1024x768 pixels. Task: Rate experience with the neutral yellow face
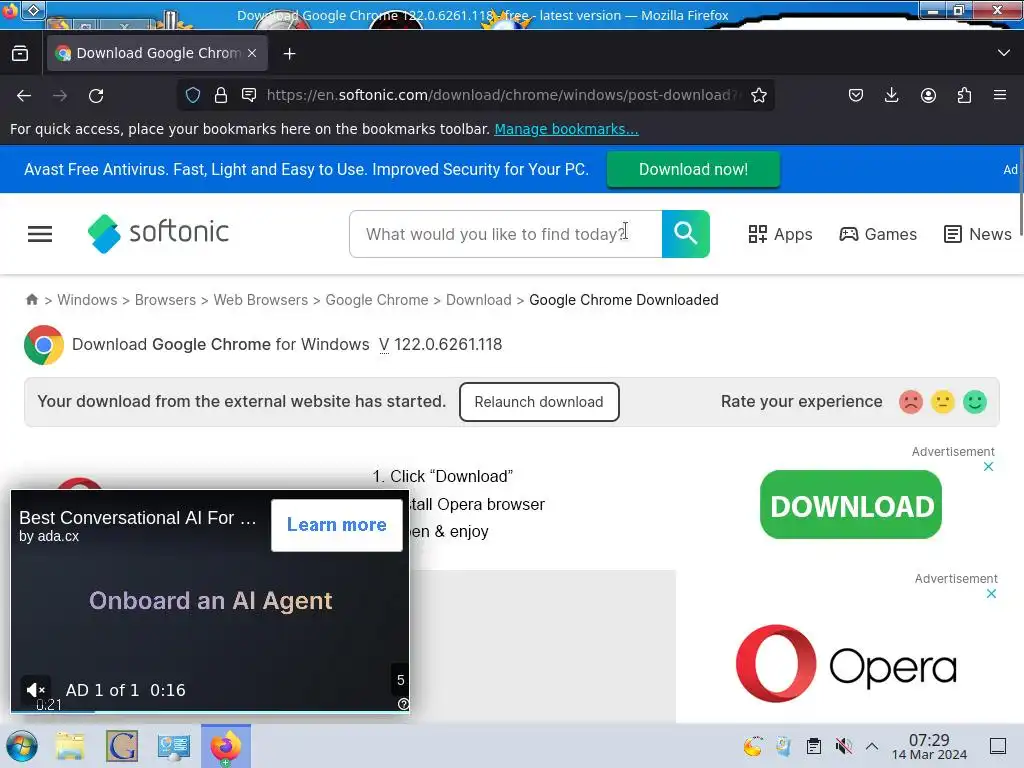942,402
